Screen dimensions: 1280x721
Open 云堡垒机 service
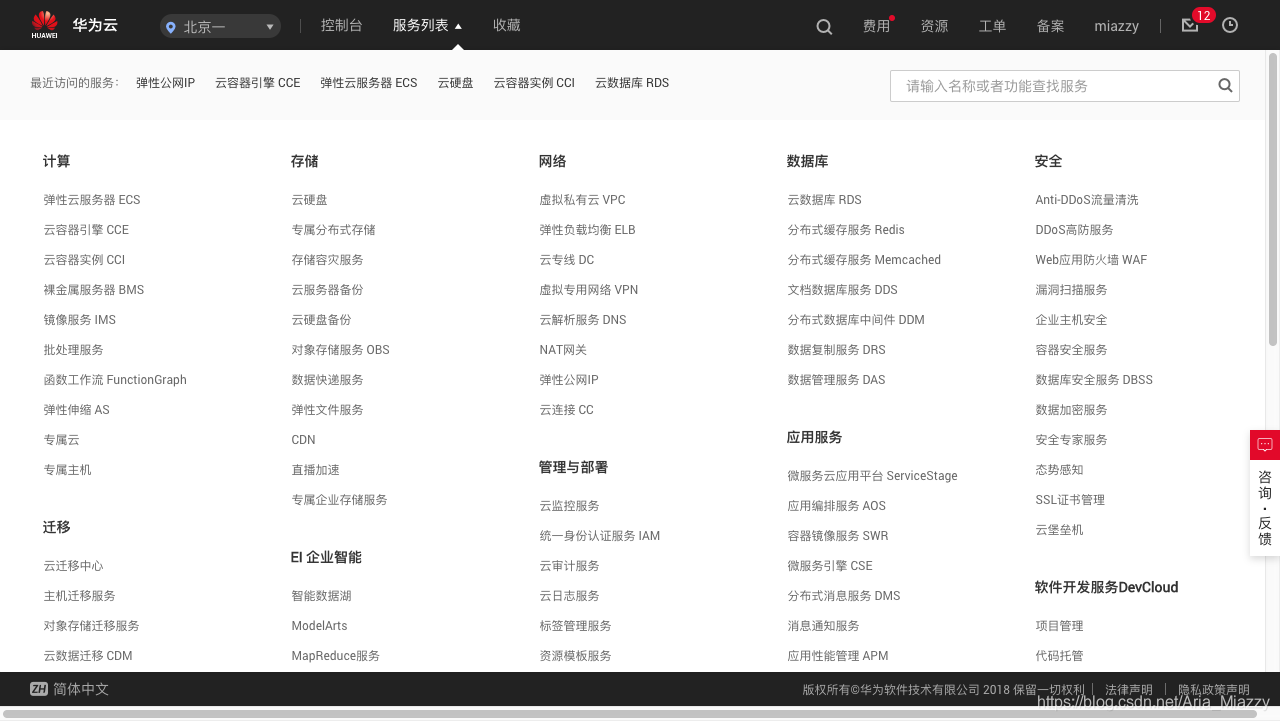pos(1059,530)
